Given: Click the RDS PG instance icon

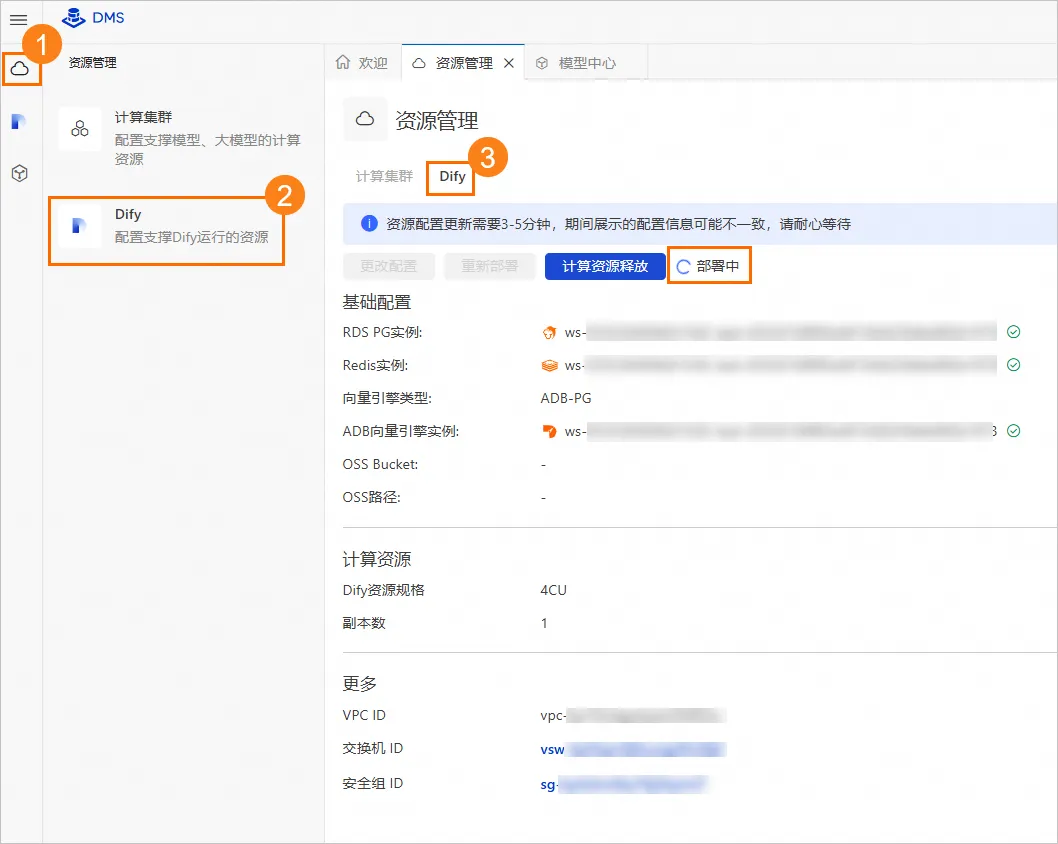Looking at the screenshot, I should click(x=549, y=332).
